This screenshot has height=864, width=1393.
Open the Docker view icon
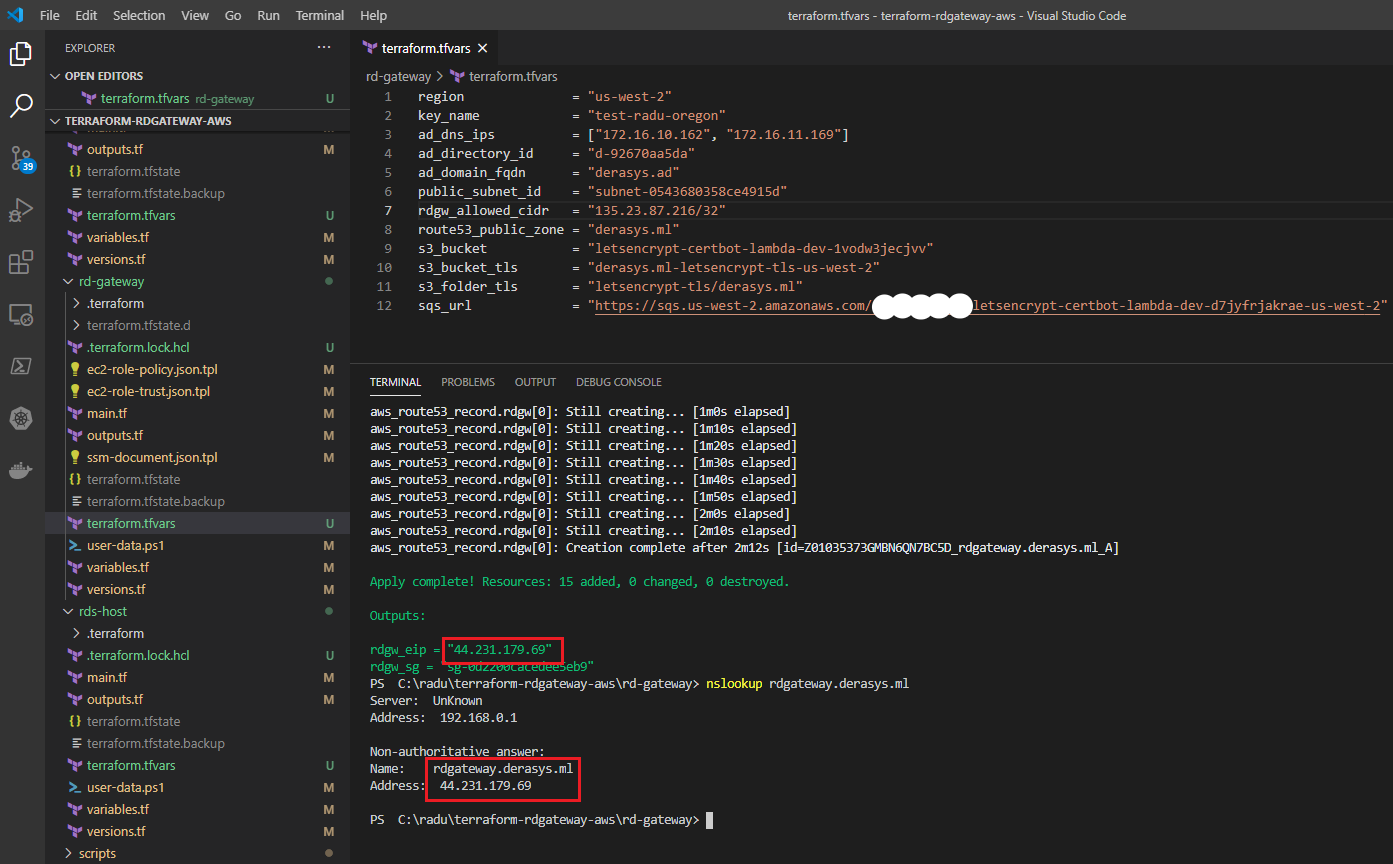(x=21, y=471)
